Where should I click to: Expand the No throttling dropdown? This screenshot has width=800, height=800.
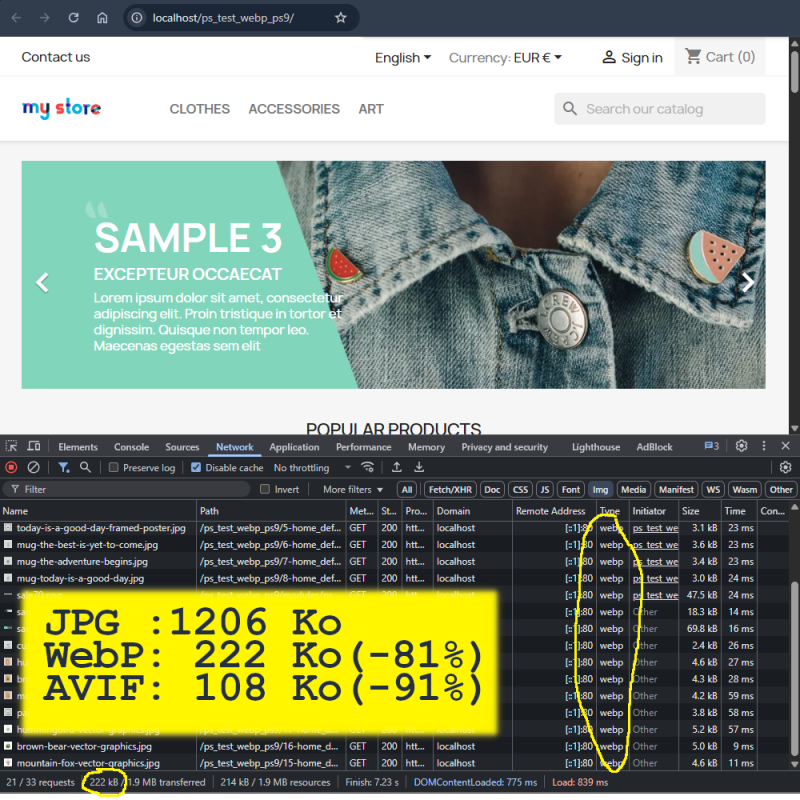point(312,467)
